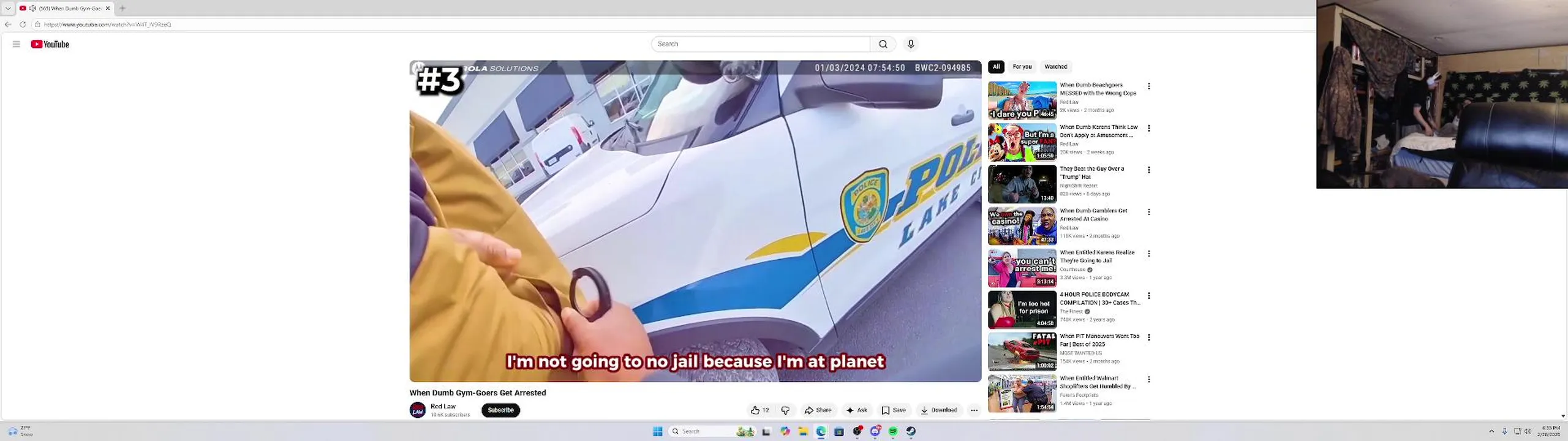This screenshot has width=1568, height=441.
Task: Open options menu for Walmart Shoplifters video
Action: (1149, 380)
